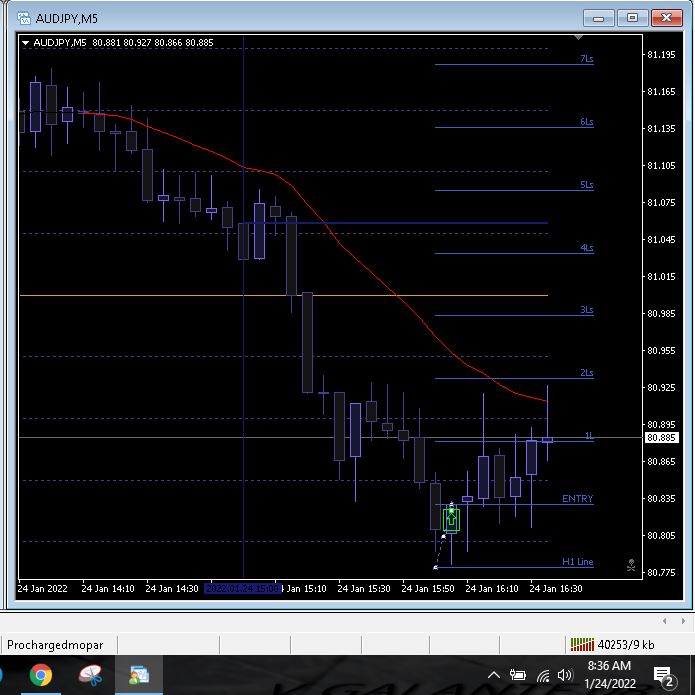Open the clock showing 8:36 AM
Image resolution: width=695 pixels, height=695 pixels.
609,675
